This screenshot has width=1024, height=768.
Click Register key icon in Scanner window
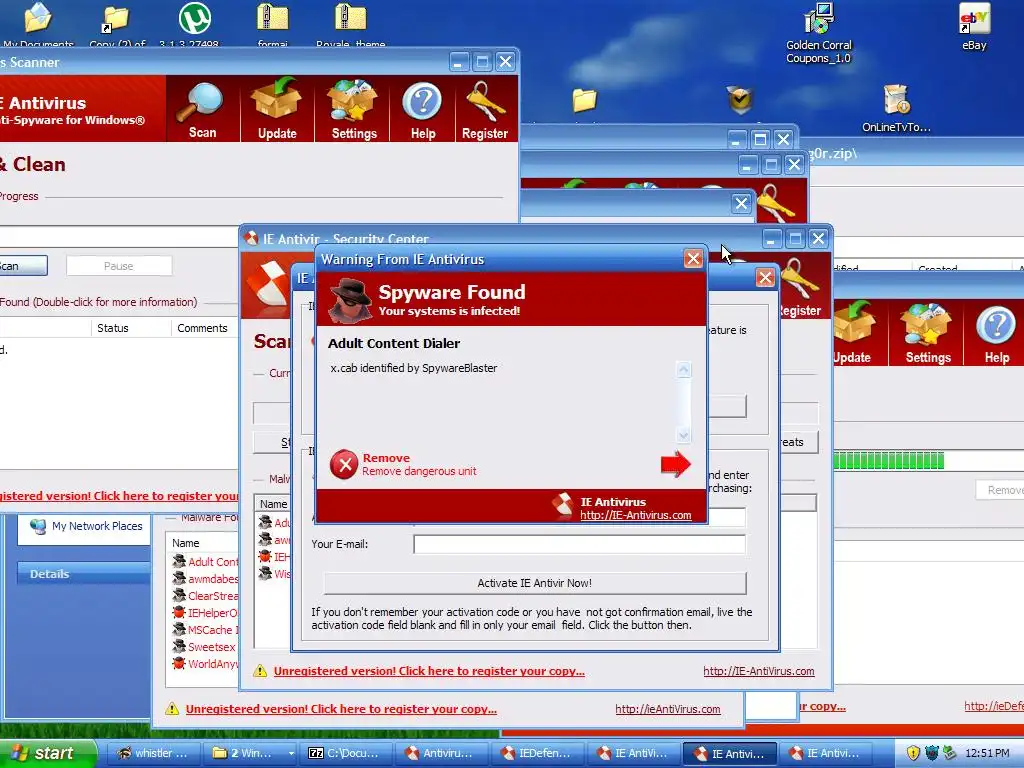485,110
